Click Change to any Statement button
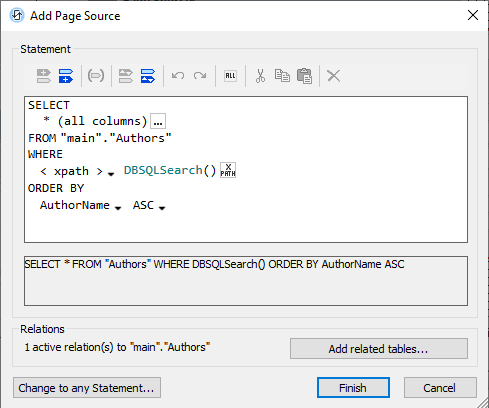 pos(87,388)
